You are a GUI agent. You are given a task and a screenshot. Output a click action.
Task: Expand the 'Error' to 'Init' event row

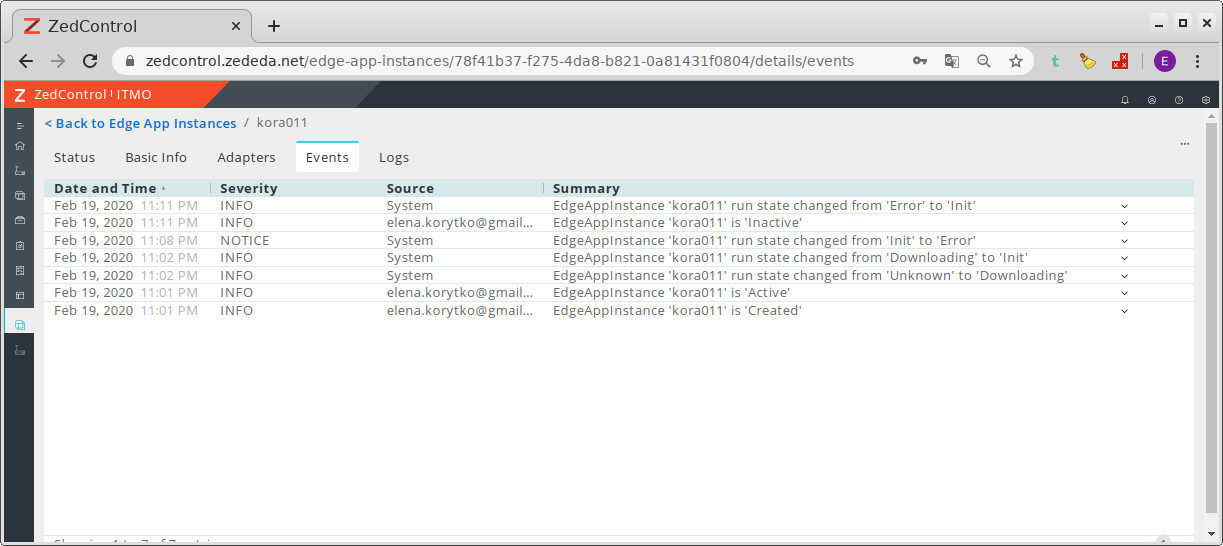tap(1124, 206)
